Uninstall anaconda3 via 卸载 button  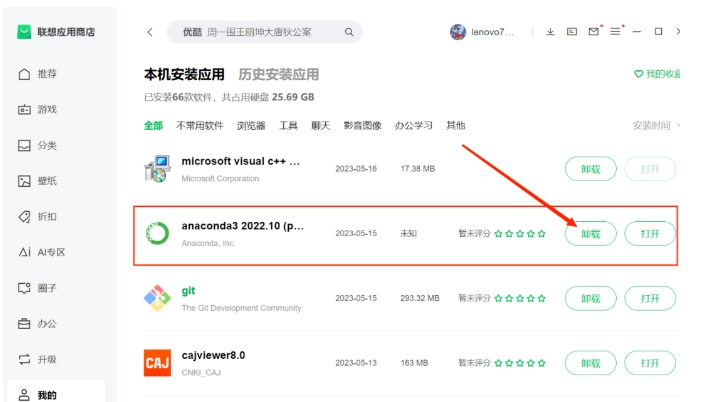click(591, 234)
